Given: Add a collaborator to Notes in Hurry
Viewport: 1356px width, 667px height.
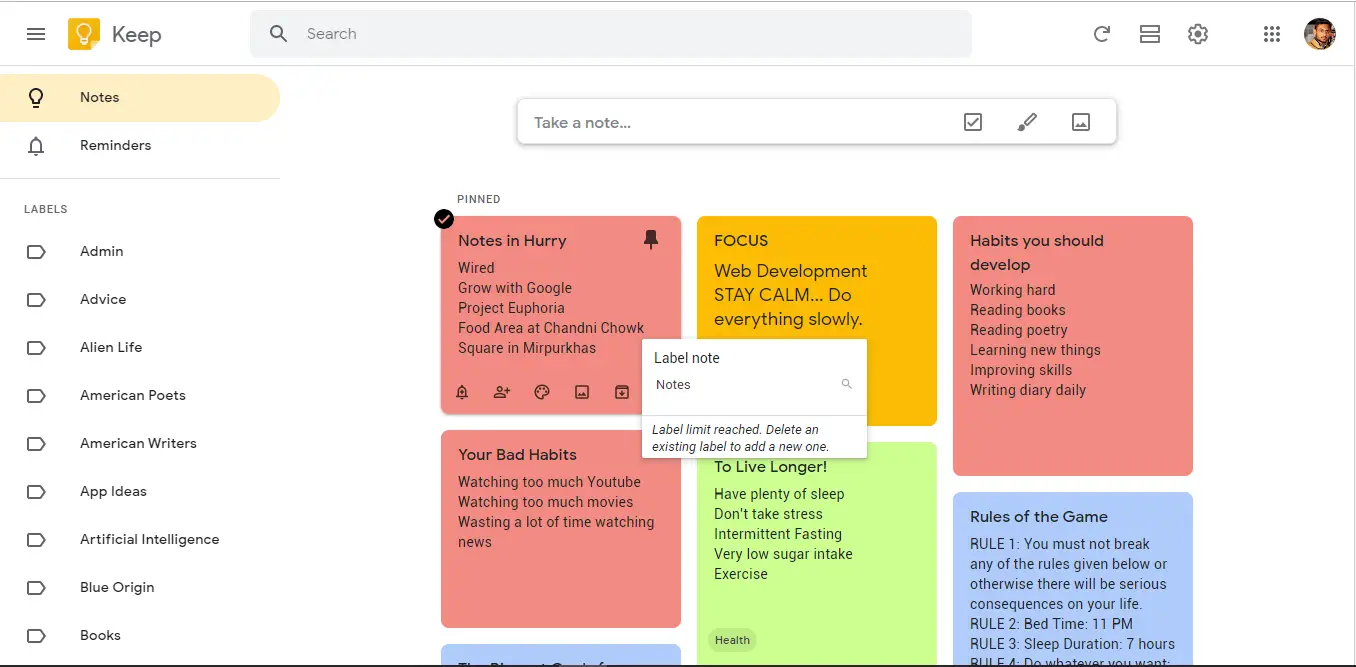Looking at the screenshot, I should tap(502, 392).
